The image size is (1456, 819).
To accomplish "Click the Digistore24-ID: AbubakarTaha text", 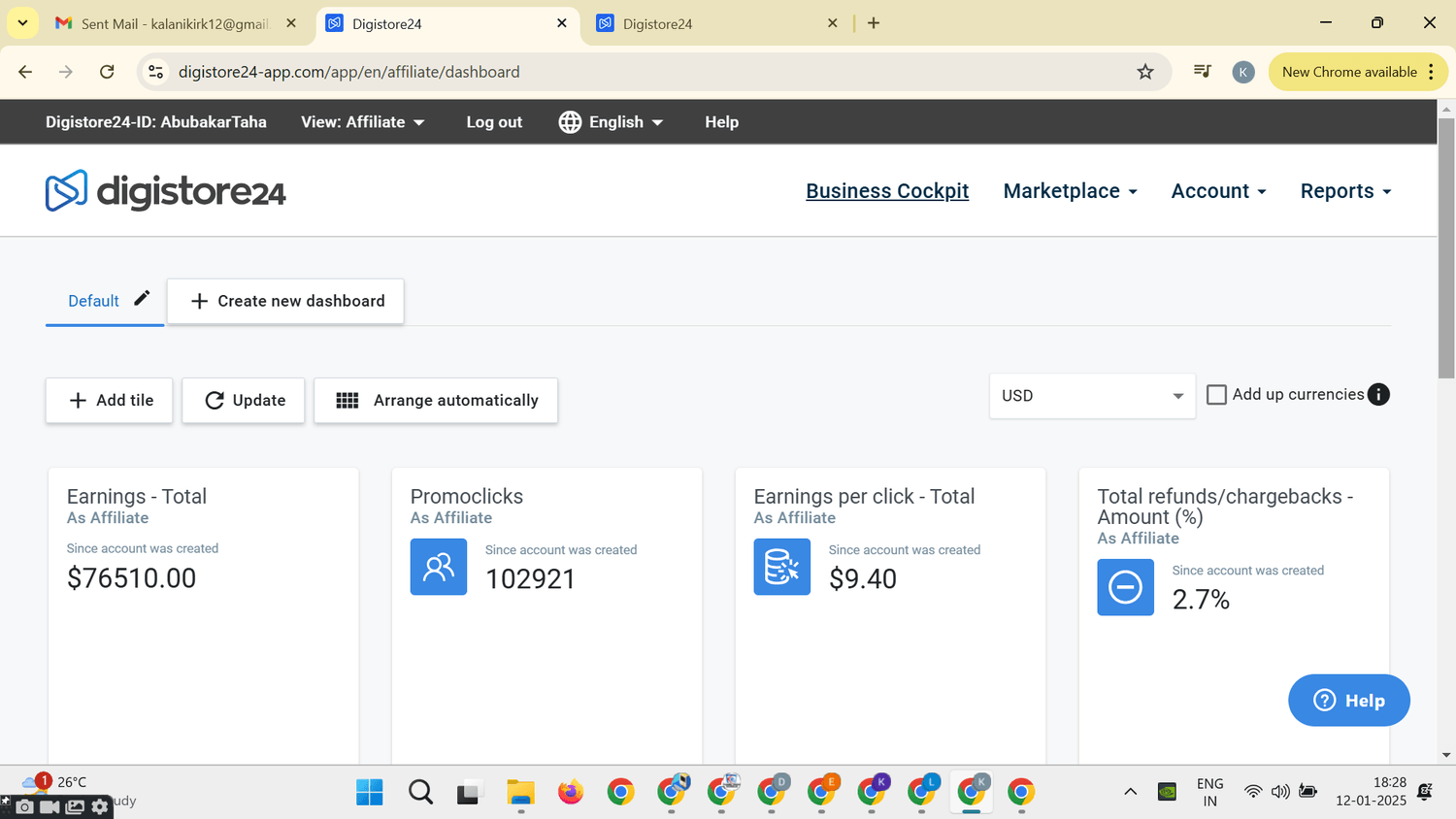I will [156, 122].
